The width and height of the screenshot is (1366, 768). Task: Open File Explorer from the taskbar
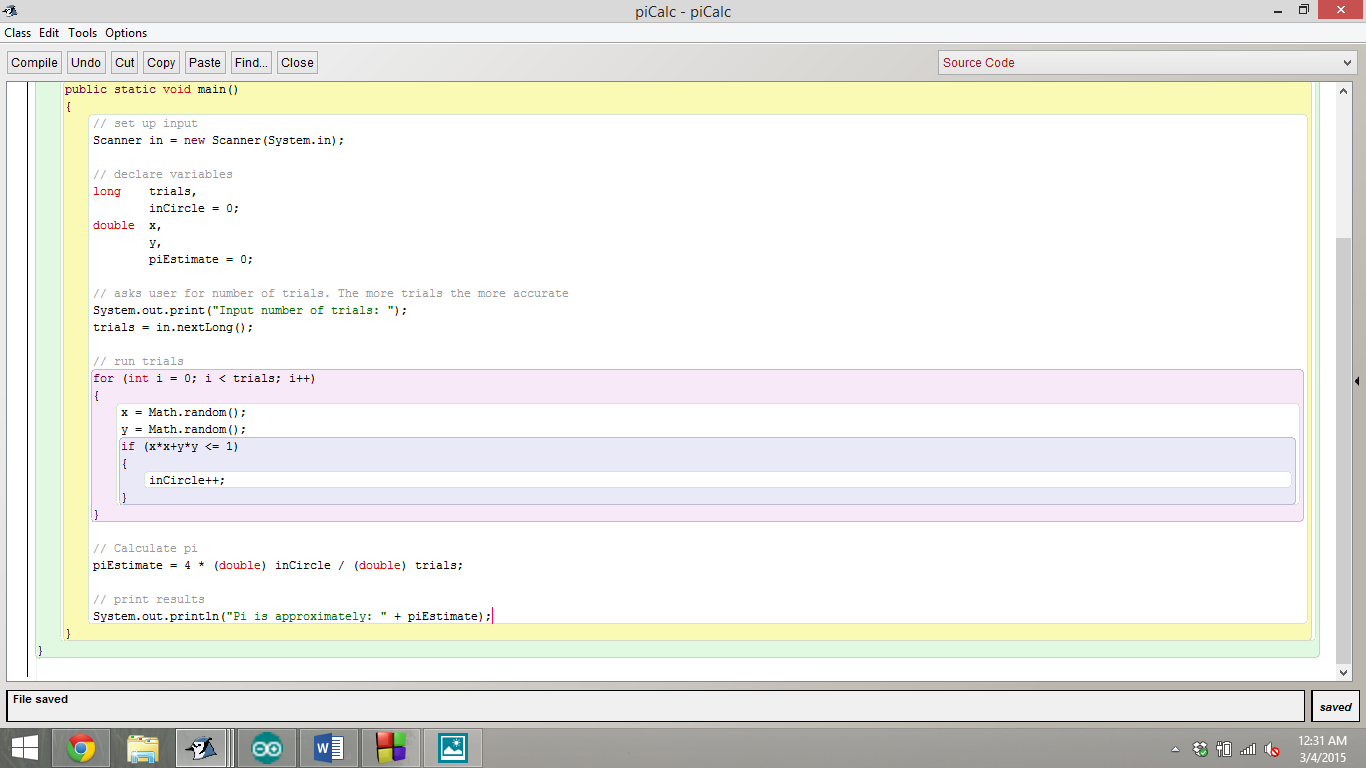(143, 747)
